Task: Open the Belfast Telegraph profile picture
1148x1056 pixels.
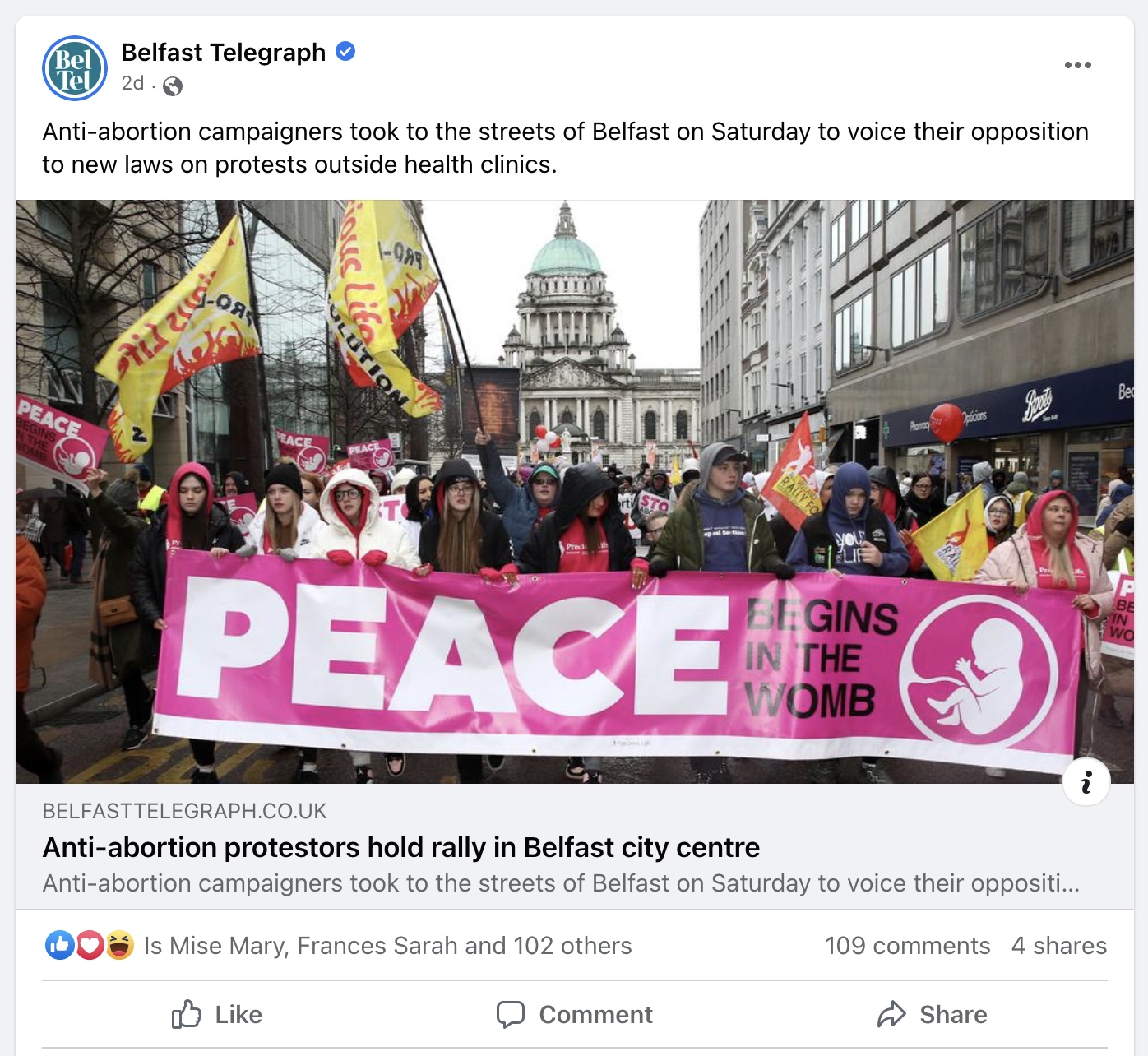Action: click(x=75, y=68)
